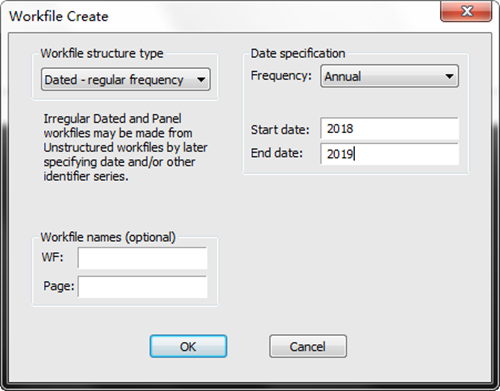Click the Page: label
500x391 pixels.
click(59, 286)
